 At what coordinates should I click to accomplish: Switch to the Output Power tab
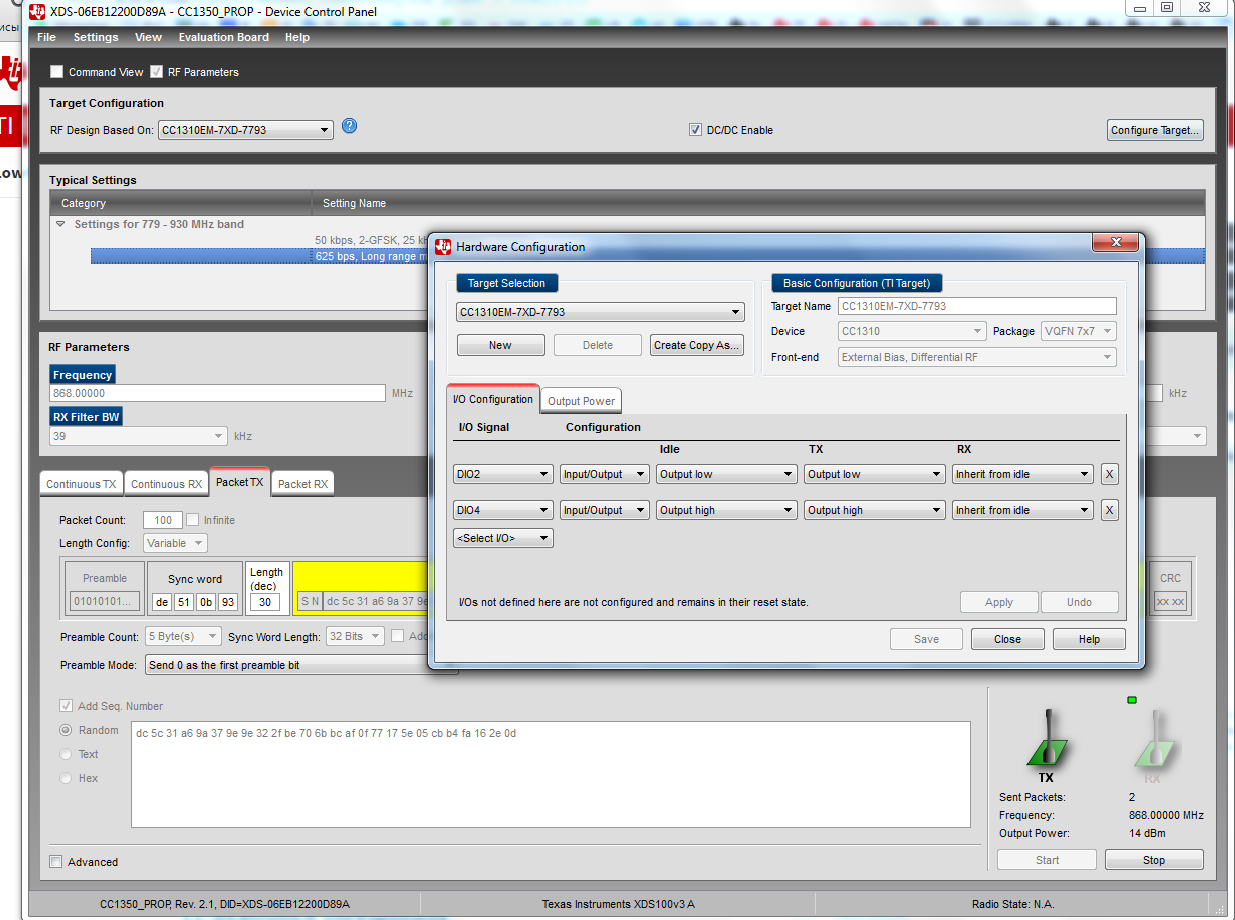tap(580, 400)
